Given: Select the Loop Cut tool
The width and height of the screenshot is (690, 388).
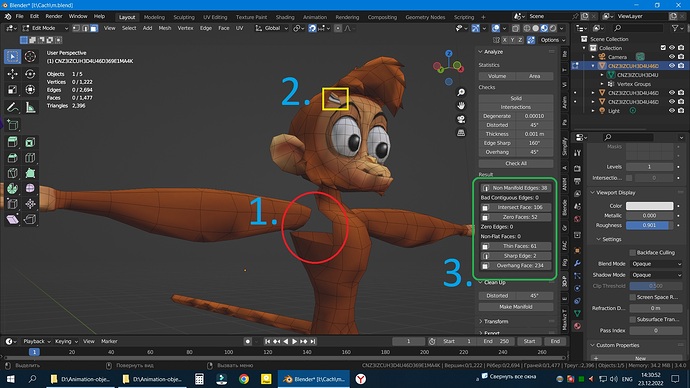Looking at the screenshot, I should [30, 157].
